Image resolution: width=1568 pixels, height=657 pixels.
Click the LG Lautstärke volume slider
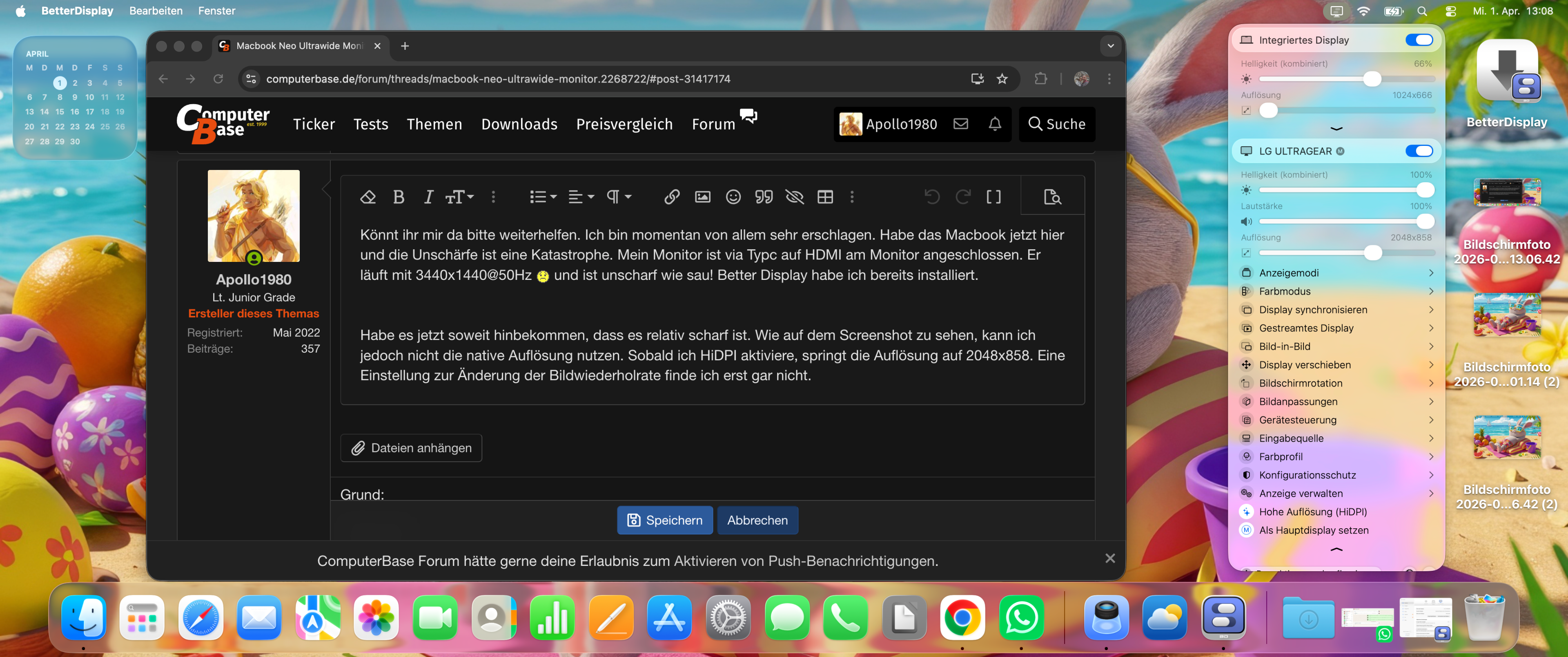click(1345, 221)
